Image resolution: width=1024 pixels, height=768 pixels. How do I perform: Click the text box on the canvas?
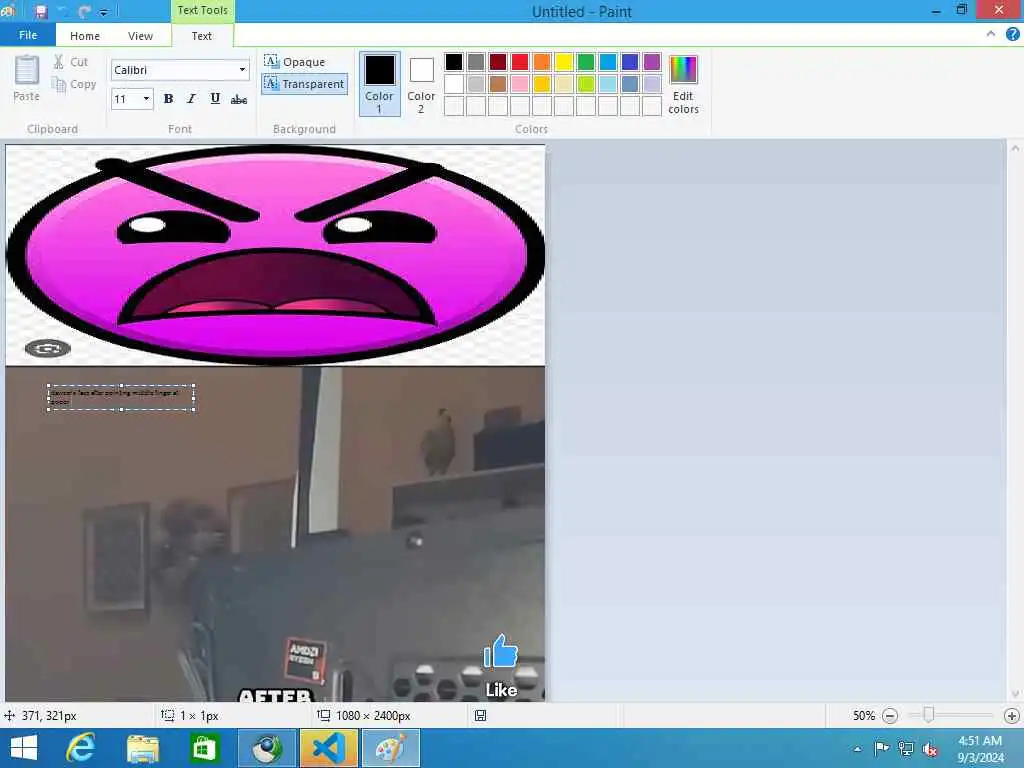coord(121,398)
